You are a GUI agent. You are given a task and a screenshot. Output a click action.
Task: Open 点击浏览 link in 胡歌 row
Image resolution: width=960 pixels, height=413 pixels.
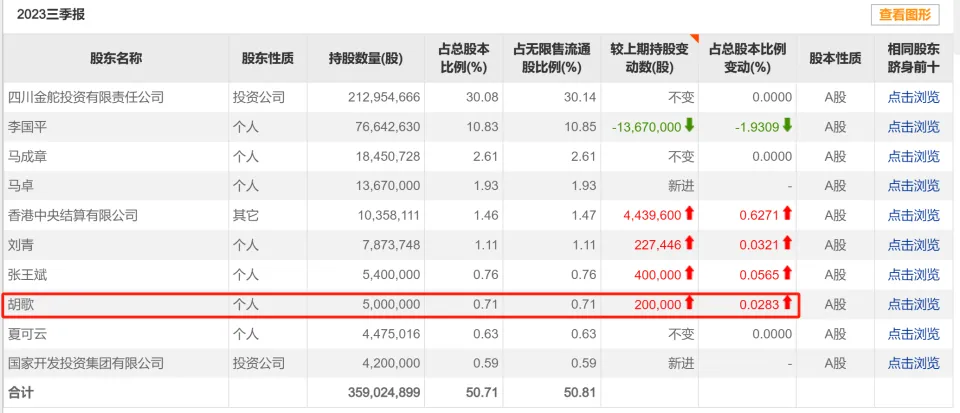pos(913,304)
